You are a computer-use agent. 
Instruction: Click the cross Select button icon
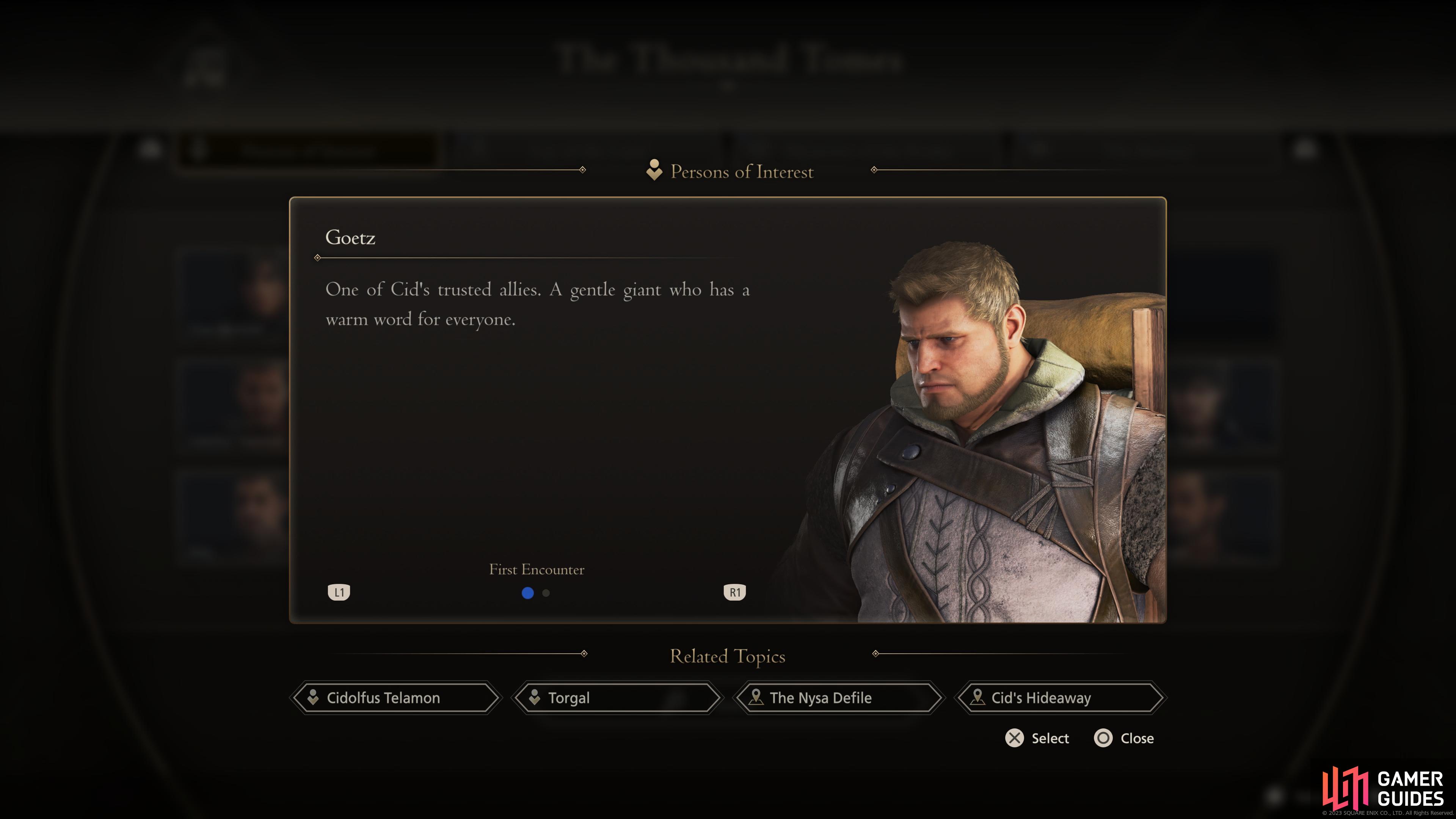pyautogui.click(x=1014, y=738)
